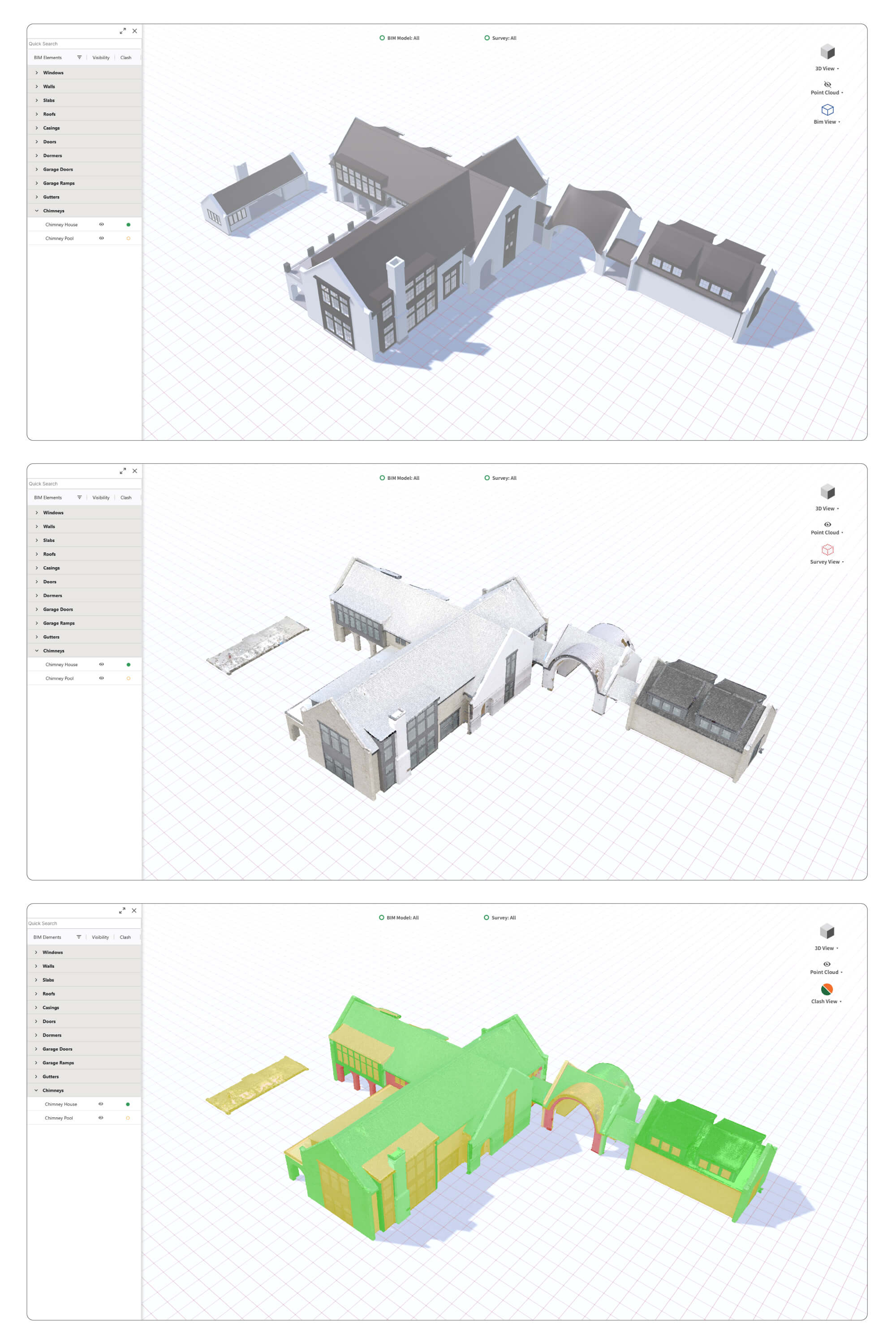
Task: Close the element sidebar in Bim View panel
Action: [135, 31]
